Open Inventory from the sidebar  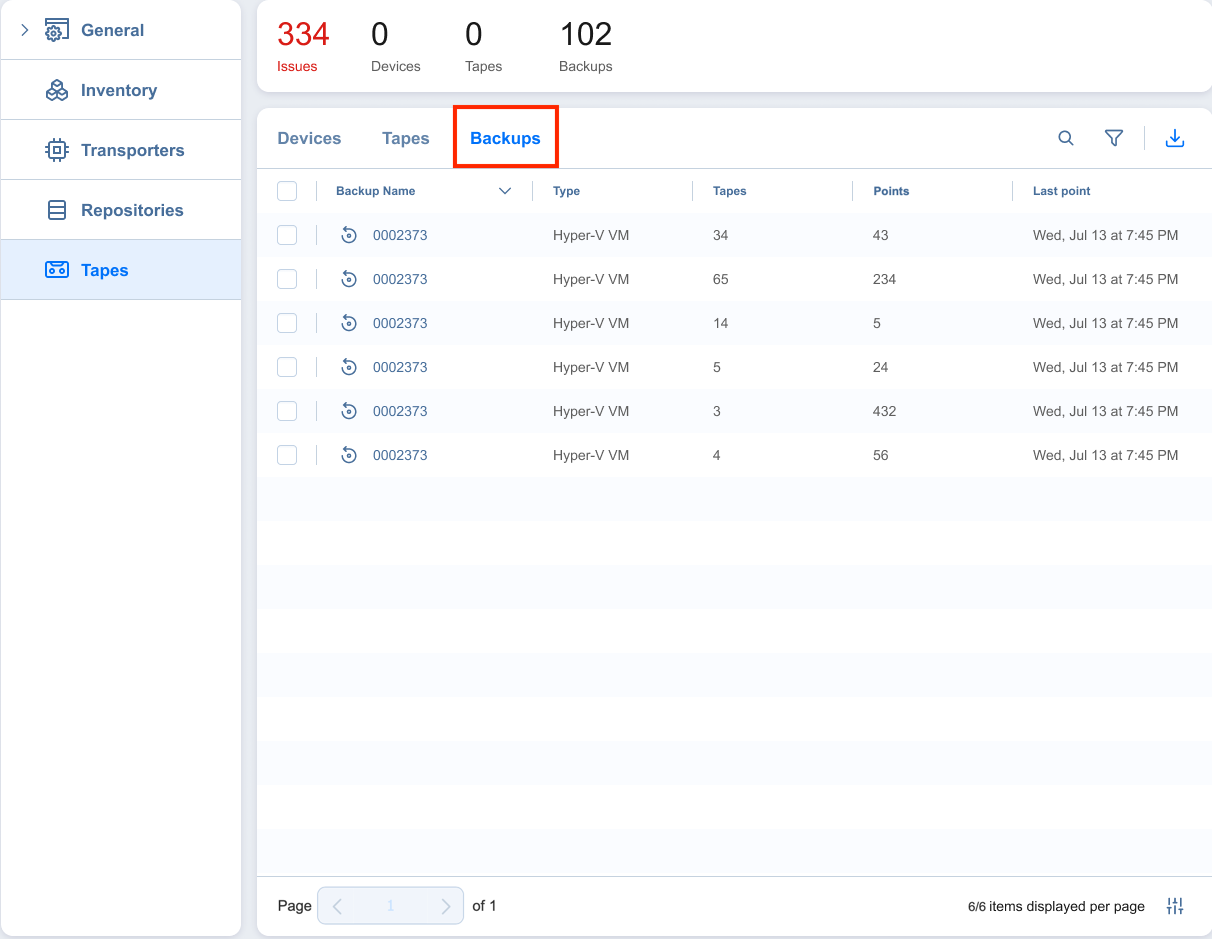(x=119, y=90)
